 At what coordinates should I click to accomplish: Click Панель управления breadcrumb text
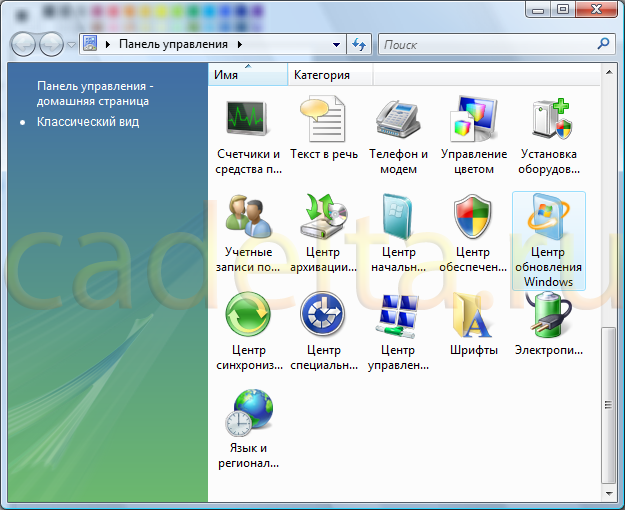click(x=173, y=44)
